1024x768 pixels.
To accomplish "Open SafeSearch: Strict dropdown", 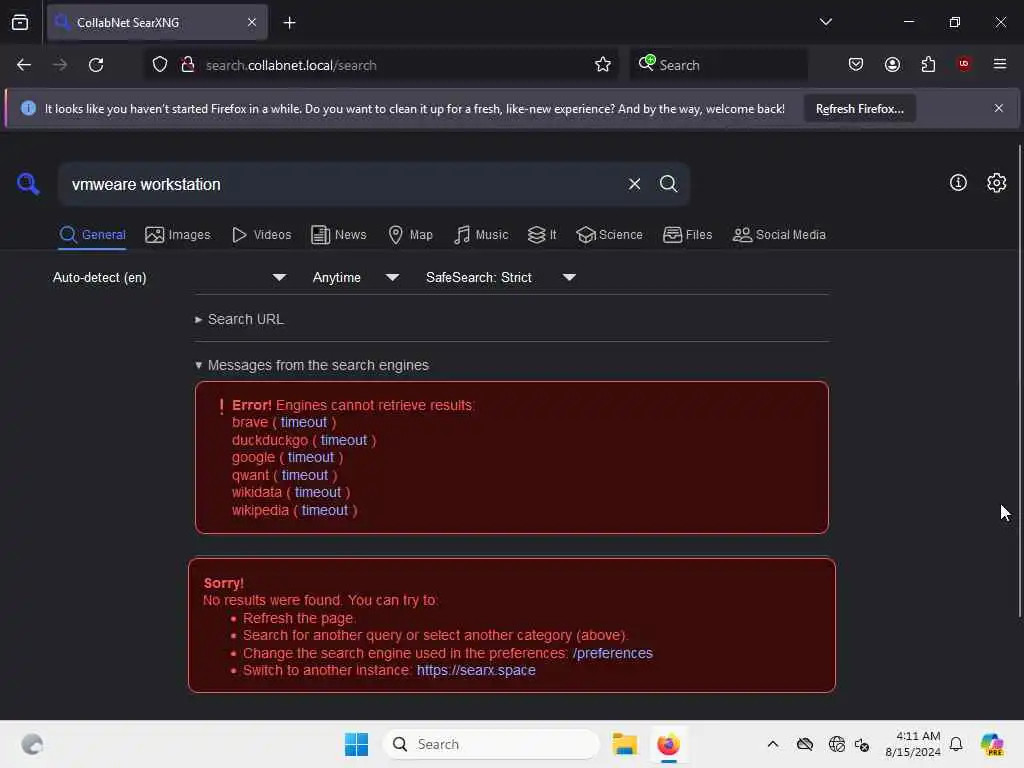I will (500, 278).
